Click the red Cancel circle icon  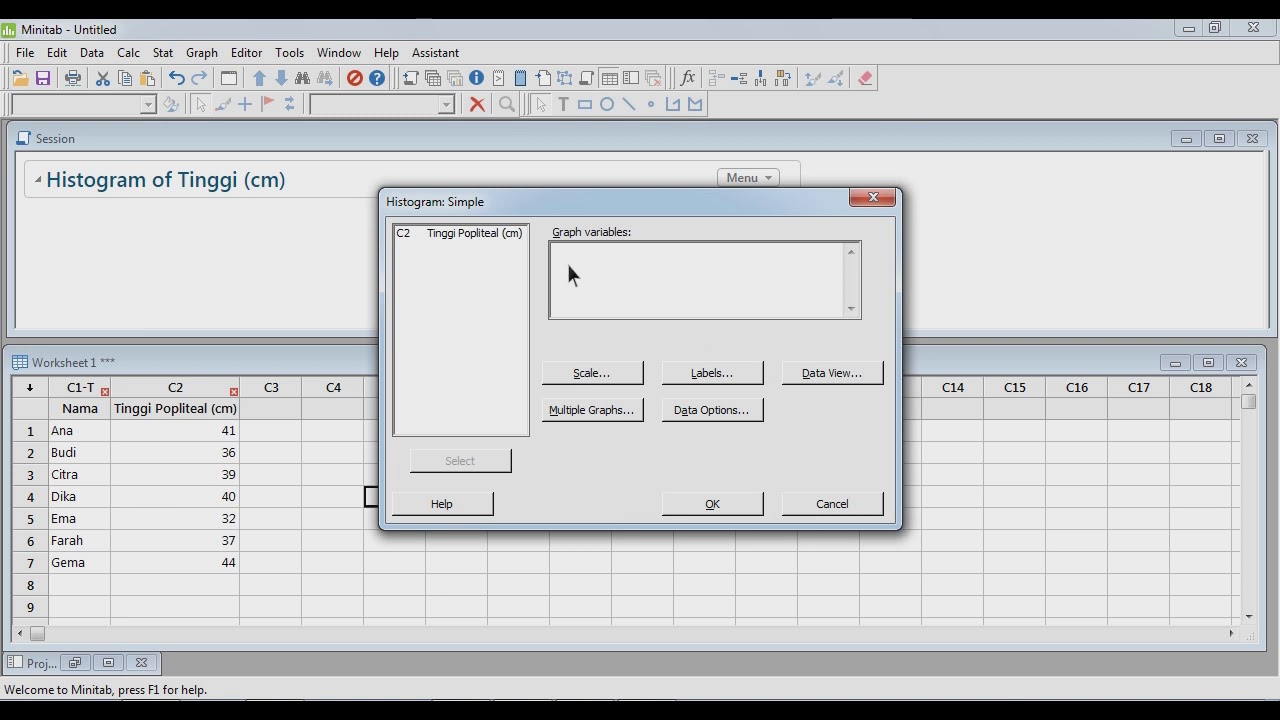click(355, 78)
